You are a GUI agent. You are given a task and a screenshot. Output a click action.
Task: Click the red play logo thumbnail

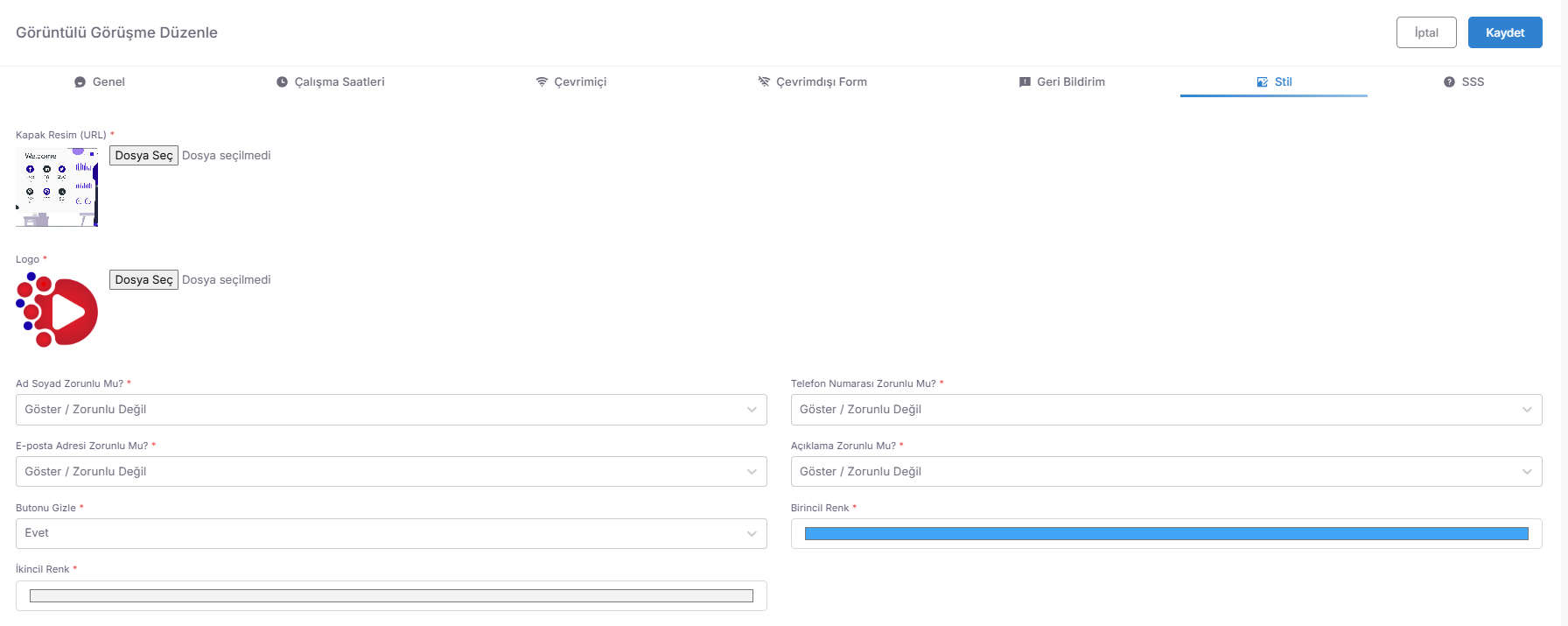click(57, 310)
